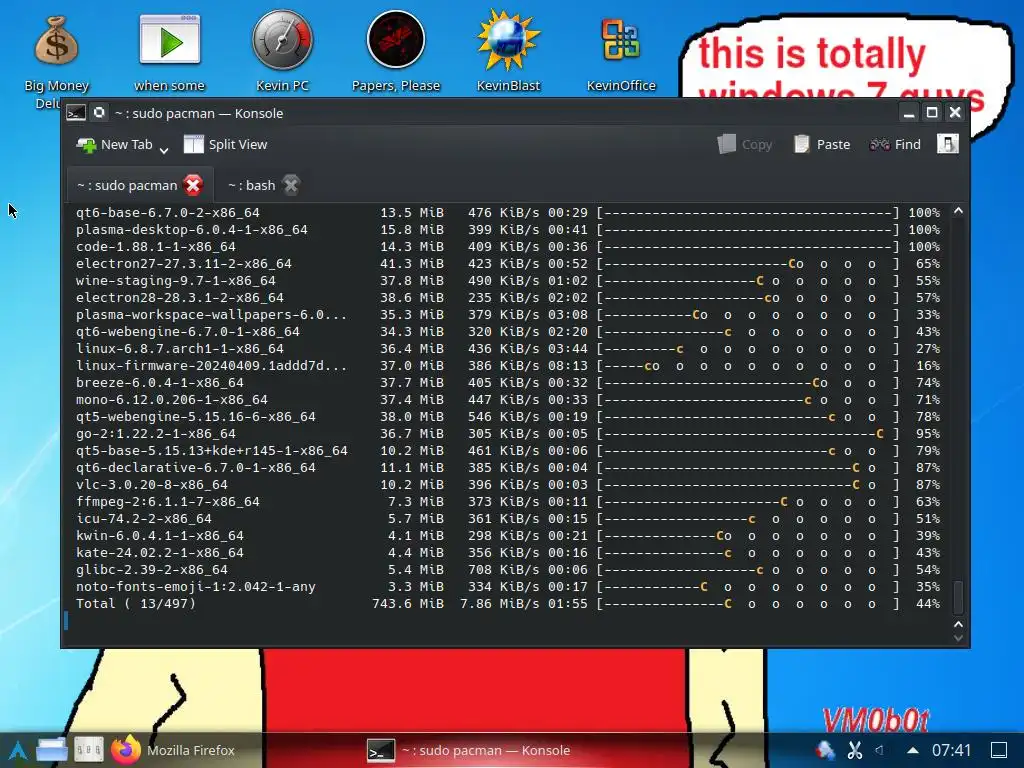Viewport: 1024px width, 768px height.
Task: Activate Split View in Konsole
Action: [x=225, y=144]
